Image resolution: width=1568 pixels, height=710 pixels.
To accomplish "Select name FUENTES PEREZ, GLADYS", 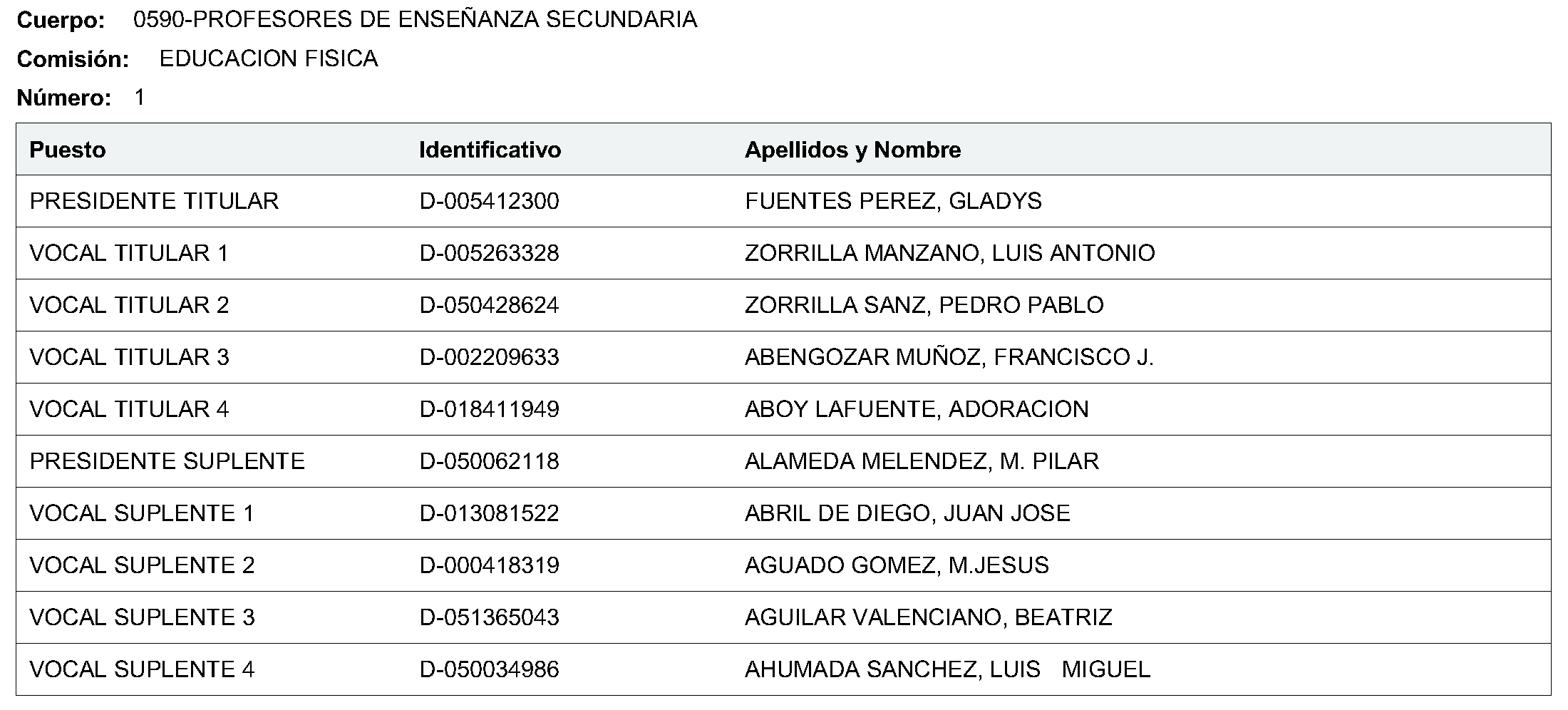I will (893, 201).
